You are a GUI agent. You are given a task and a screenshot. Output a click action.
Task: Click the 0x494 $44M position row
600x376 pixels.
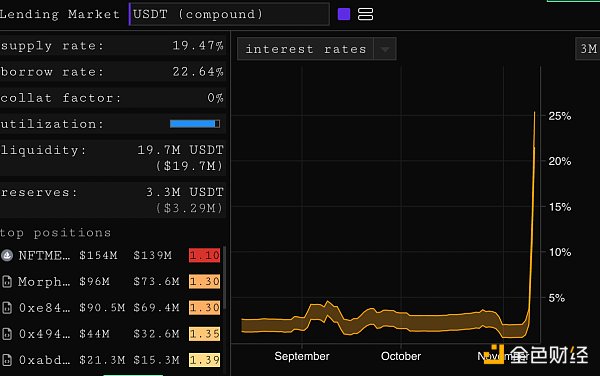coord(111,334)
